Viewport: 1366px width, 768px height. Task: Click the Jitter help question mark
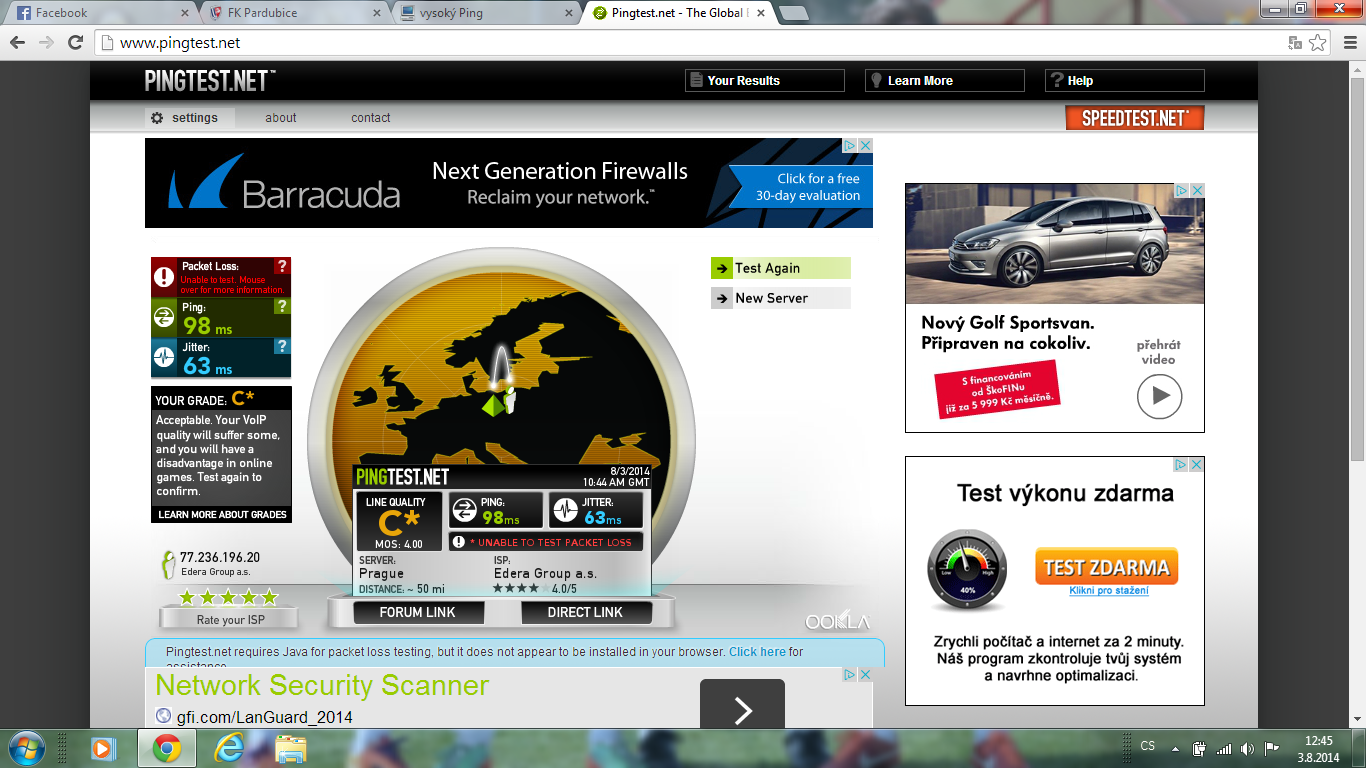pos(282,346)
